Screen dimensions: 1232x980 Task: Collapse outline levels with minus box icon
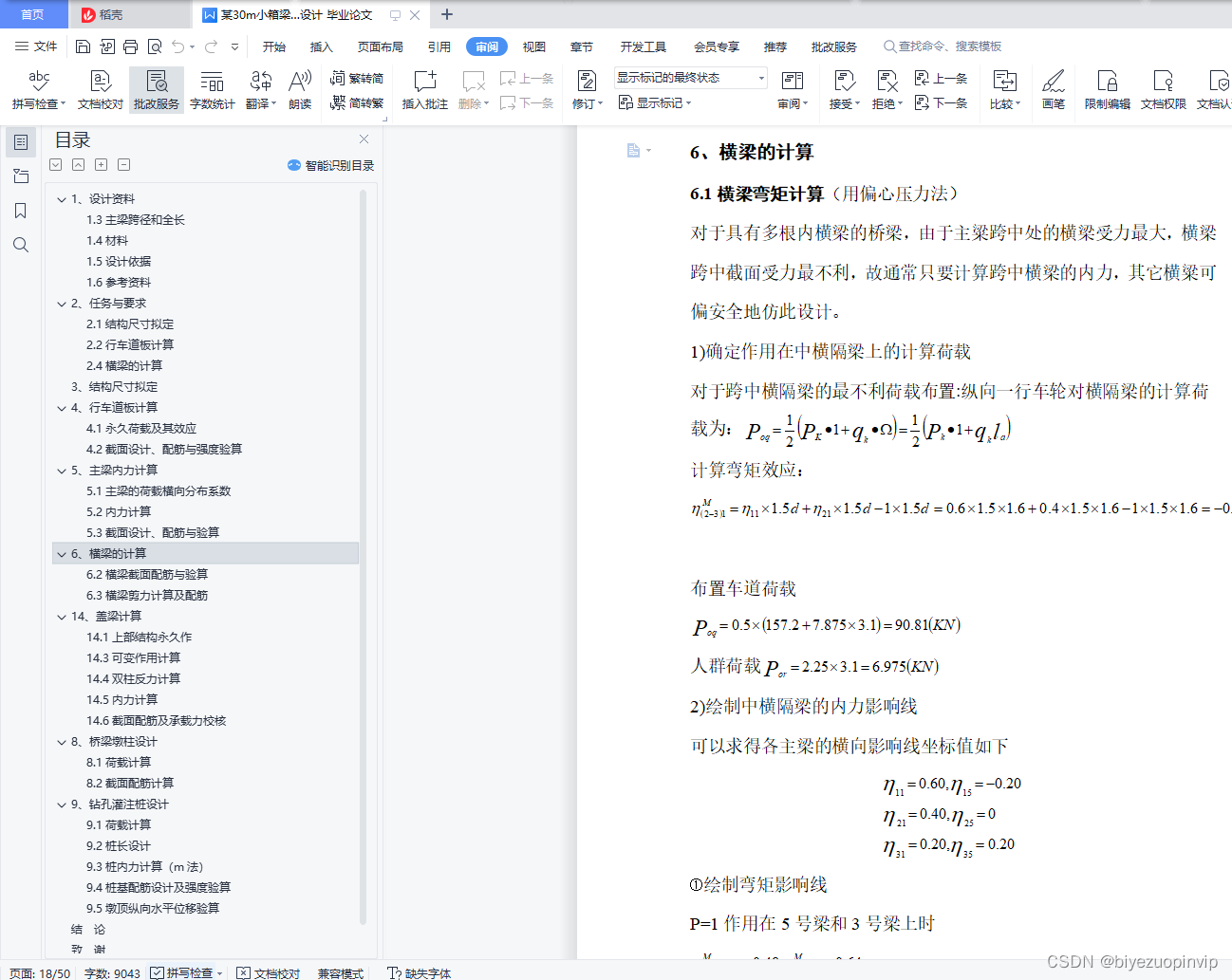coord(123,165)
